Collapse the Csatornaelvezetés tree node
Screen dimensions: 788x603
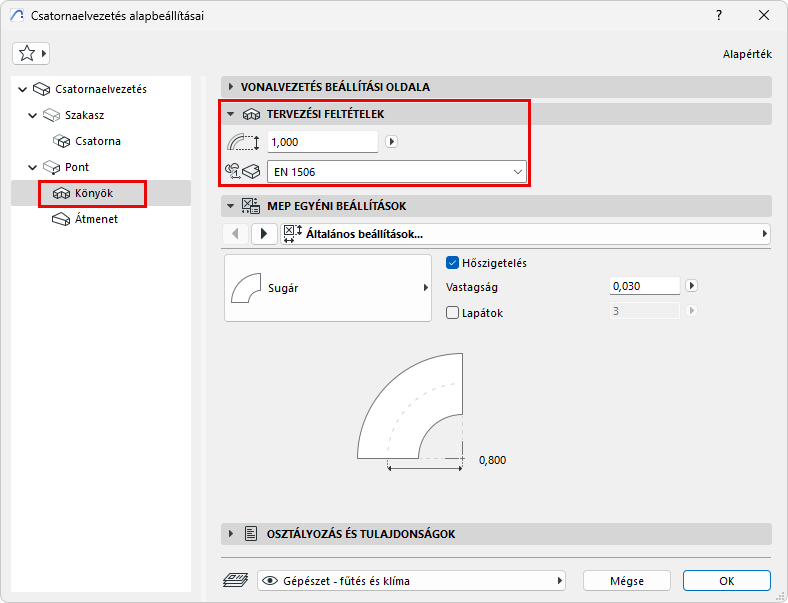(x=23, y=89)
